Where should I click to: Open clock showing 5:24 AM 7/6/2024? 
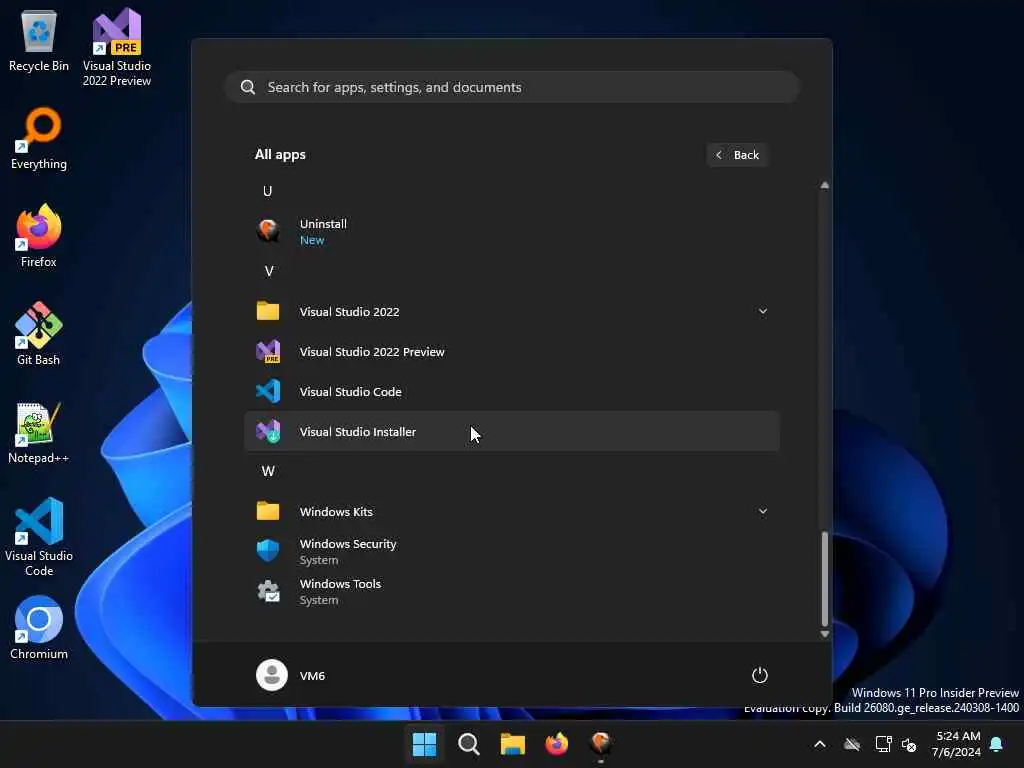pyautogui.click(x=957, y=744)
